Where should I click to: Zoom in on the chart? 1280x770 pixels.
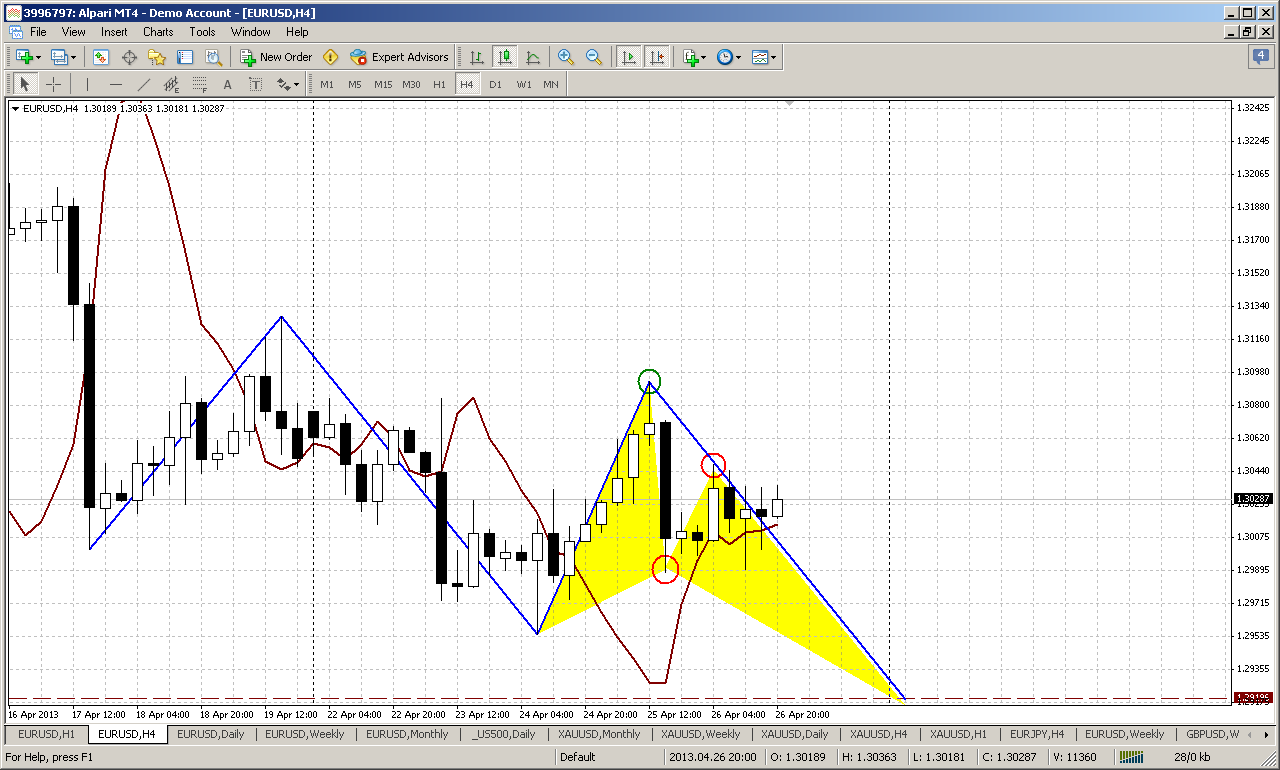[566, 57]
